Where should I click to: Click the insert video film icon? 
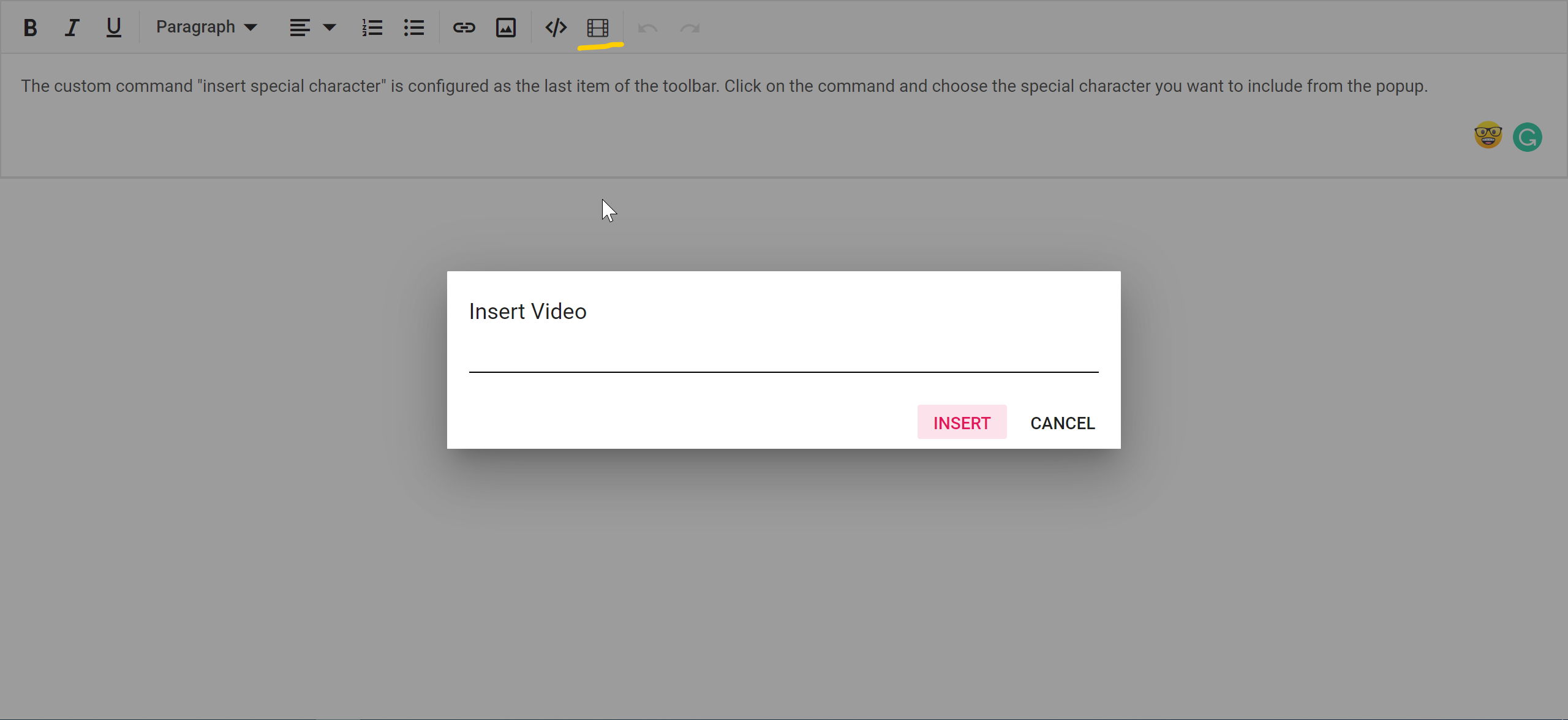coord(598,28)
